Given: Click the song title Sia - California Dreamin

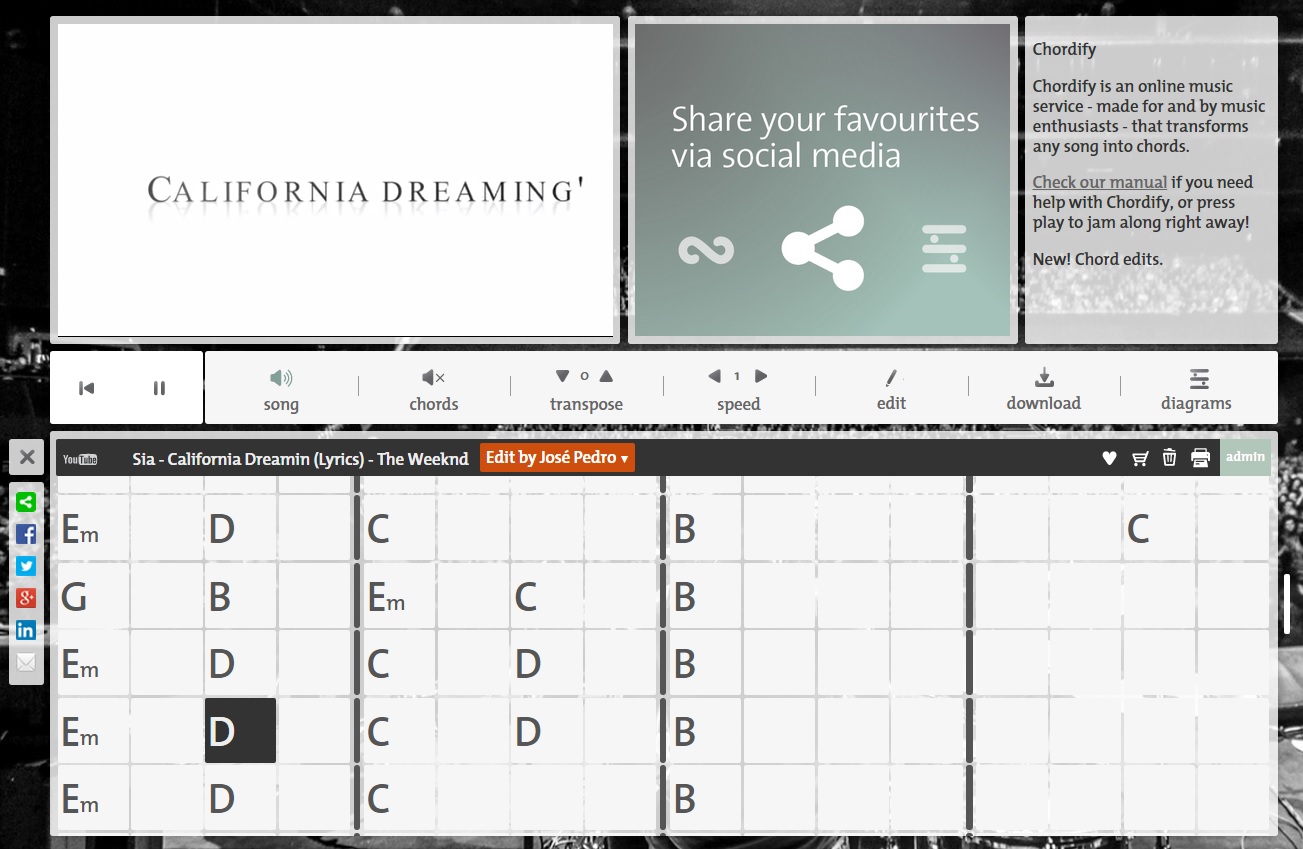Looking at the screenshot, I should (x=300, y=459).
